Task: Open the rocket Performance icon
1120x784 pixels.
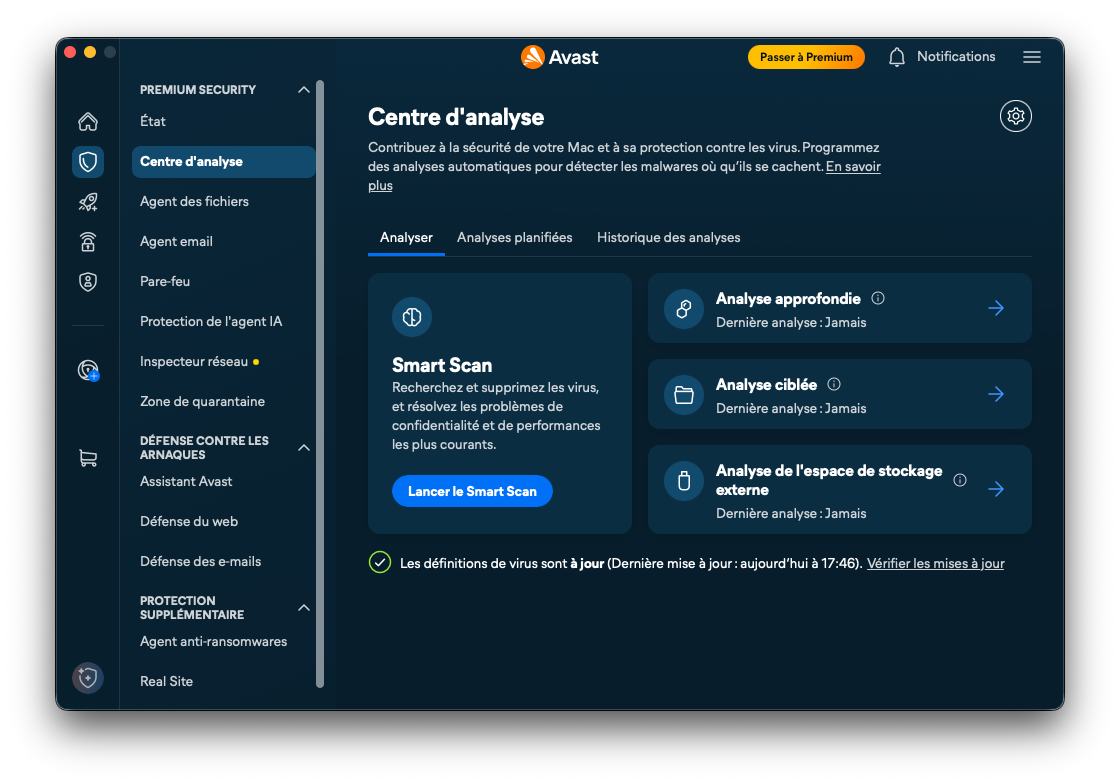Action: point(88,202)
